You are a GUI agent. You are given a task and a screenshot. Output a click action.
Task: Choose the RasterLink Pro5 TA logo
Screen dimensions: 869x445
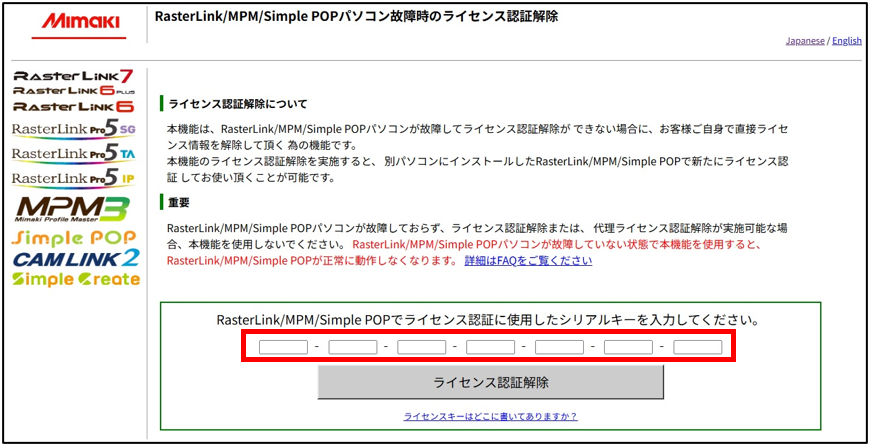[x=74, y=154]
